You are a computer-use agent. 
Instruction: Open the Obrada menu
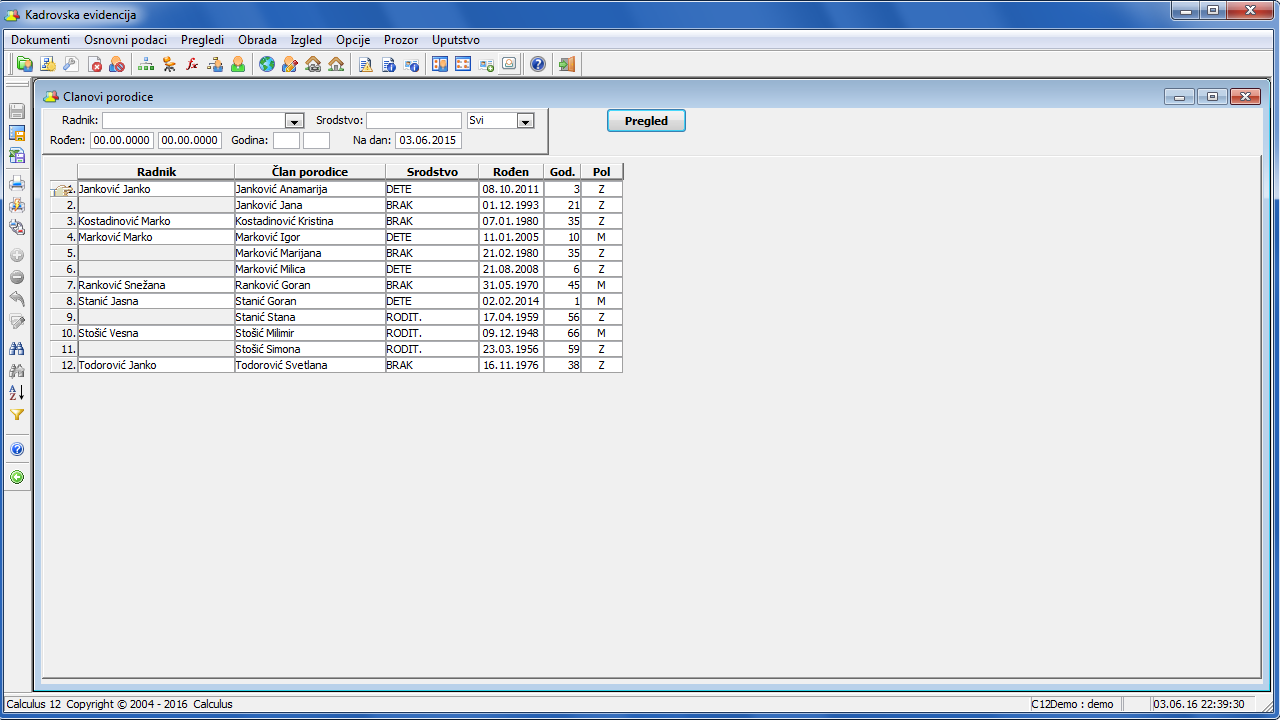coord(257,40)
